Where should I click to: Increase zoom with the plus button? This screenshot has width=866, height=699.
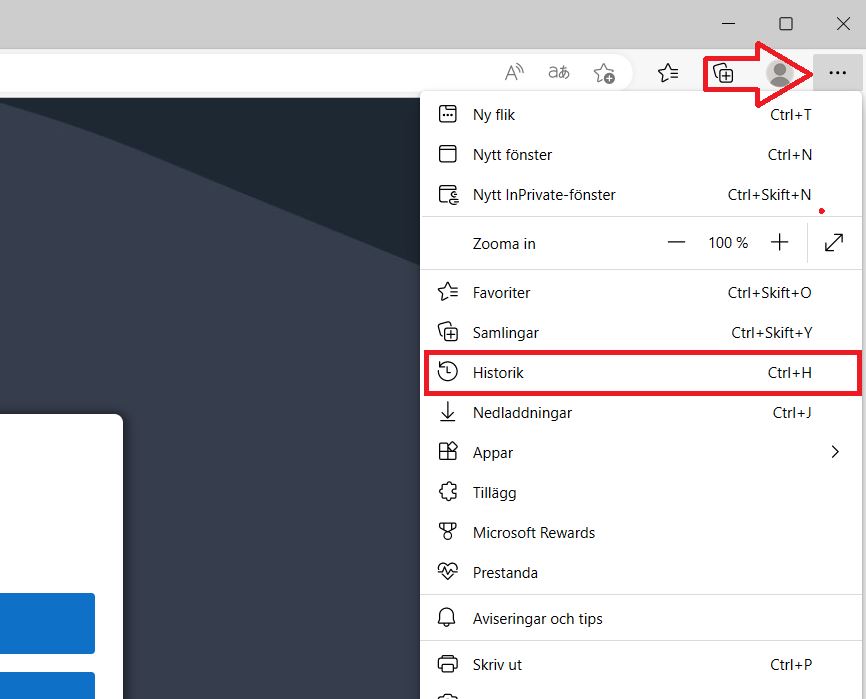(x=780, y=243)
